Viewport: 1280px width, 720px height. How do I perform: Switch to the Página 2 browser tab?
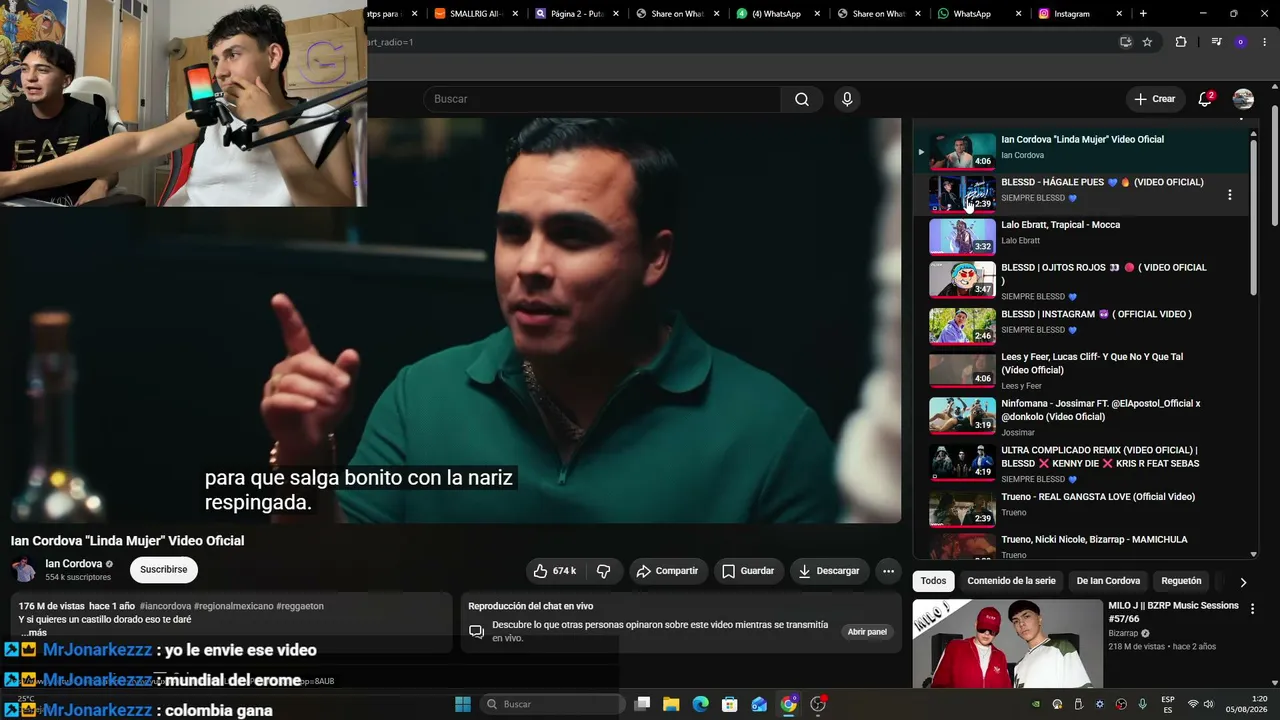click(577, 14)
